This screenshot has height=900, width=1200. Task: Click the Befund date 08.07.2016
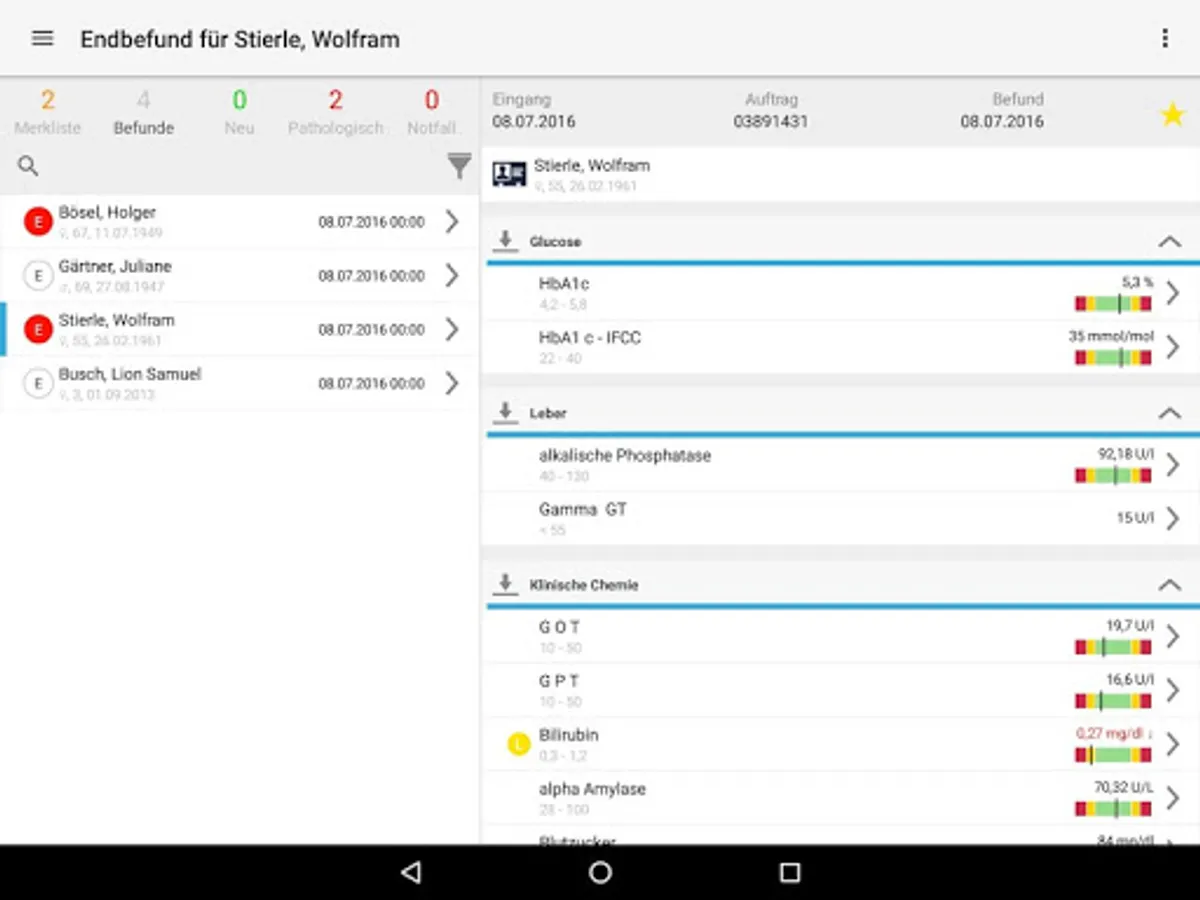[x=1002, y=122]
